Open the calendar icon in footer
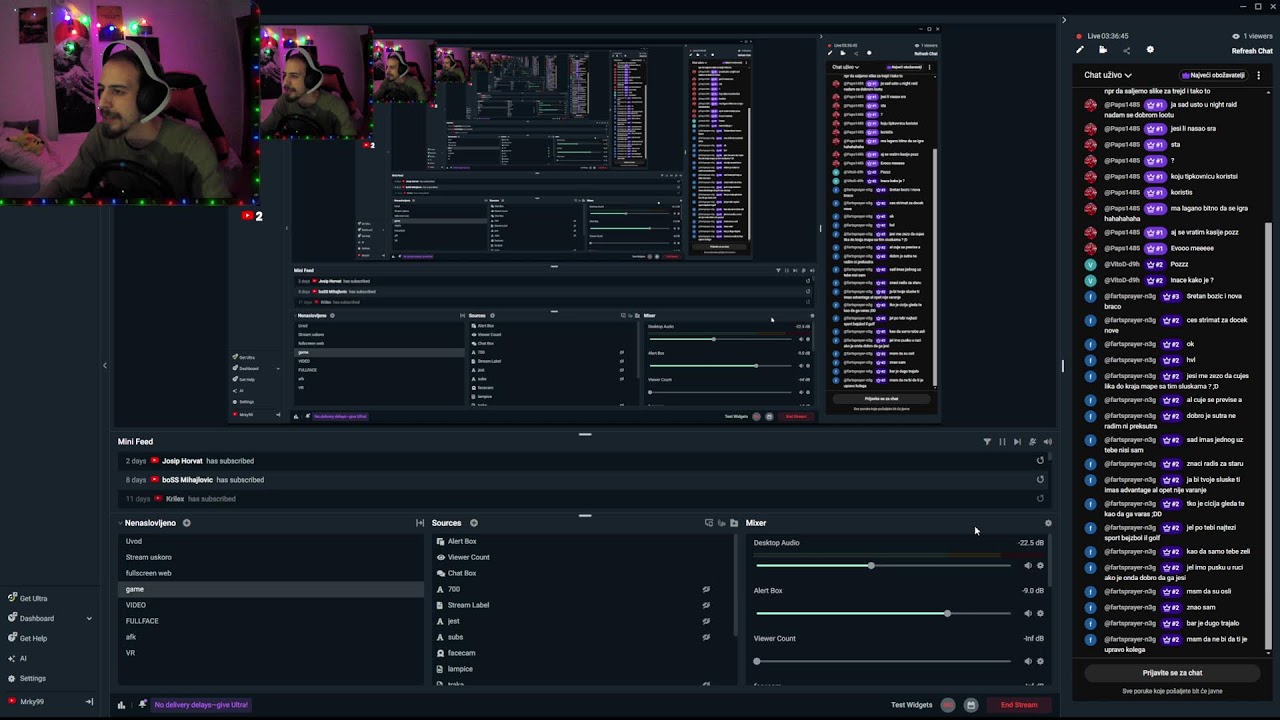 coord(970,705)
